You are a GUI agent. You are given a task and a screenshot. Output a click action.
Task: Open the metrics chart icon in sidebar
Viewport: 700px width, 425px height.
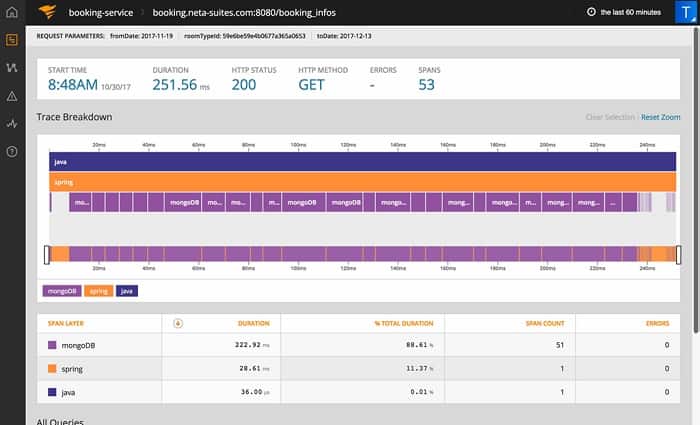[12, 124]
